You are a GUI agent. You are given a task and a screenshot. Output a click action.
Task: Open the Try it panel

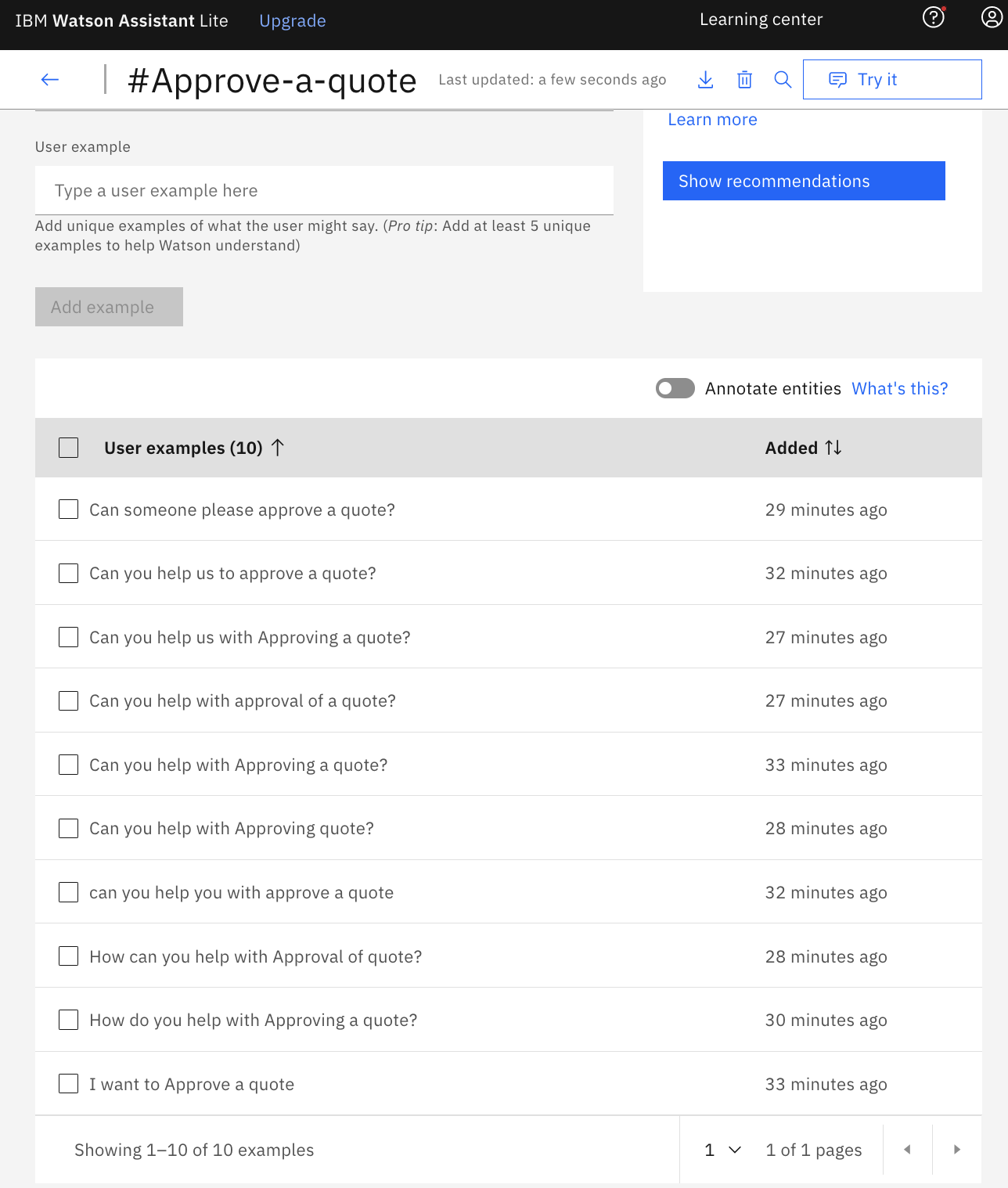tap(891, 80)
